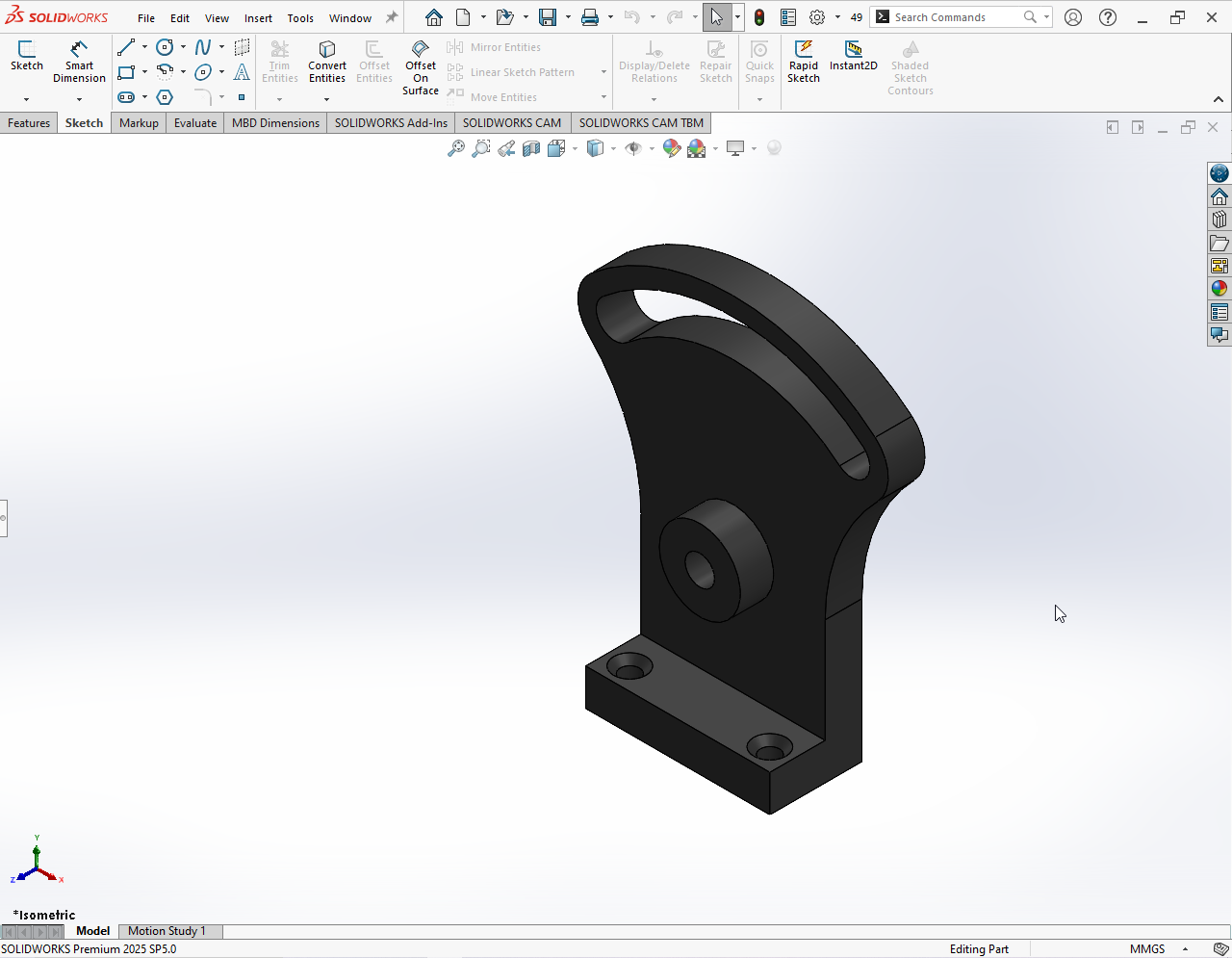Select the Smart Dimension tool
This screenshot has width=1232, height=958.
(x=79, y=61)
